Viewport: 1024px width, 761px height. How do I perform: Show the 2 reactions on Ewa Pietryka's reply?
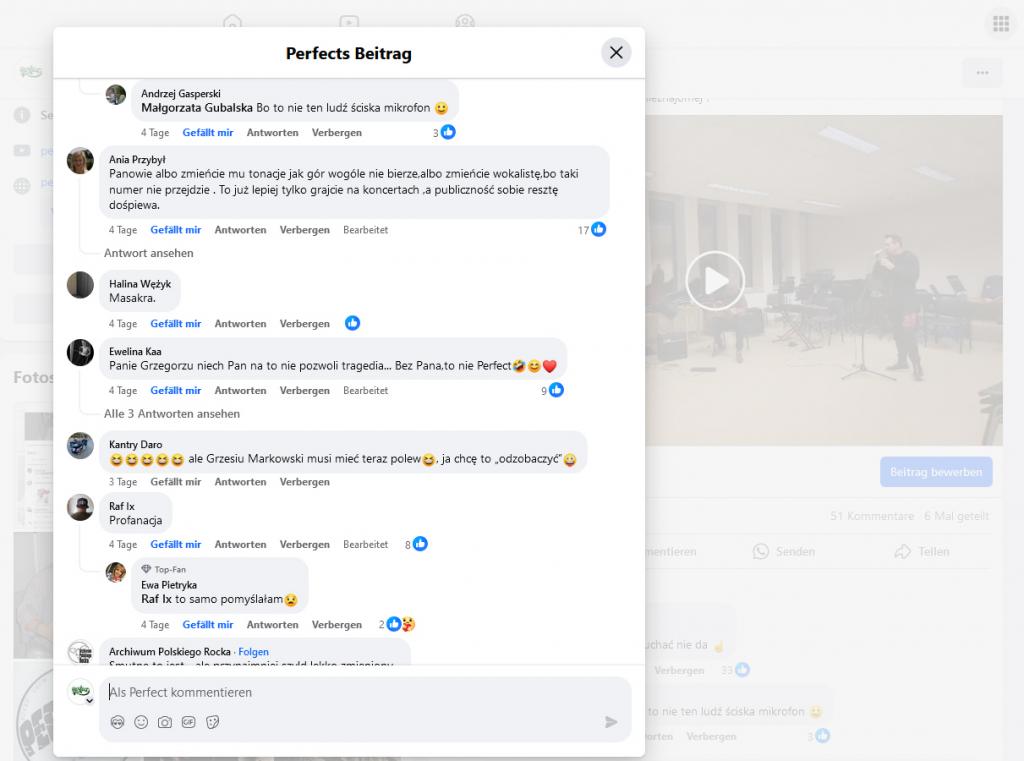tap(396, 624)
